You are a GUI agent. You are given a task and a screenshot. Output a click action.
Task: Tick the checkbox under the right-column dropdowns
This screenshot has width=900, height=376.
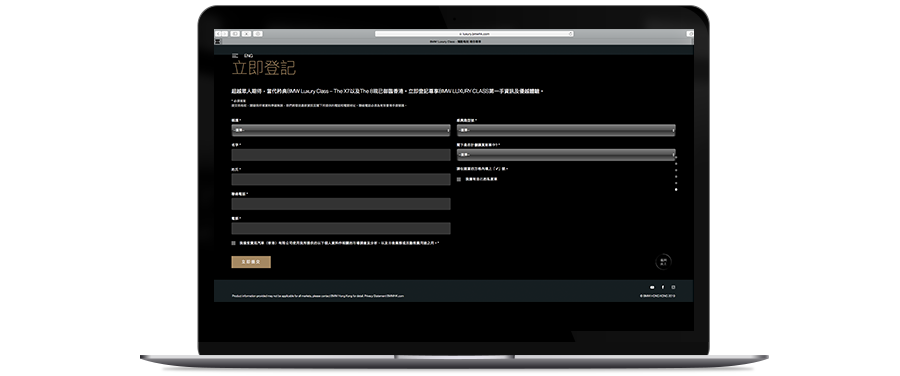click(x=459, y=179)
